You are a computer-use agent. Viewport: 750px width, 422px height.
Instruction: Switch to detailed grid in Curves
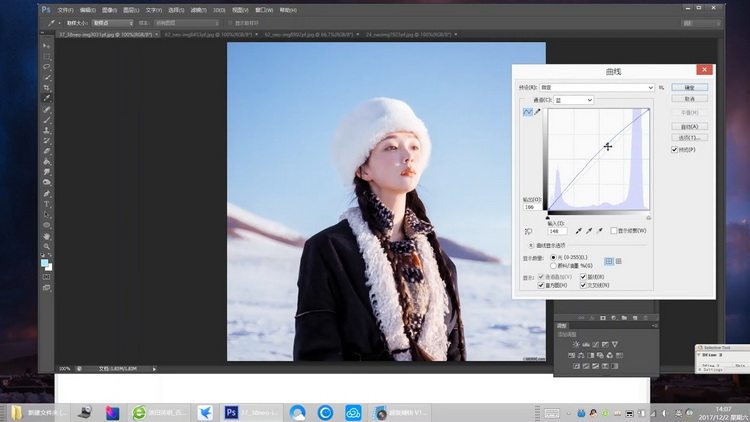click(618, 261)
